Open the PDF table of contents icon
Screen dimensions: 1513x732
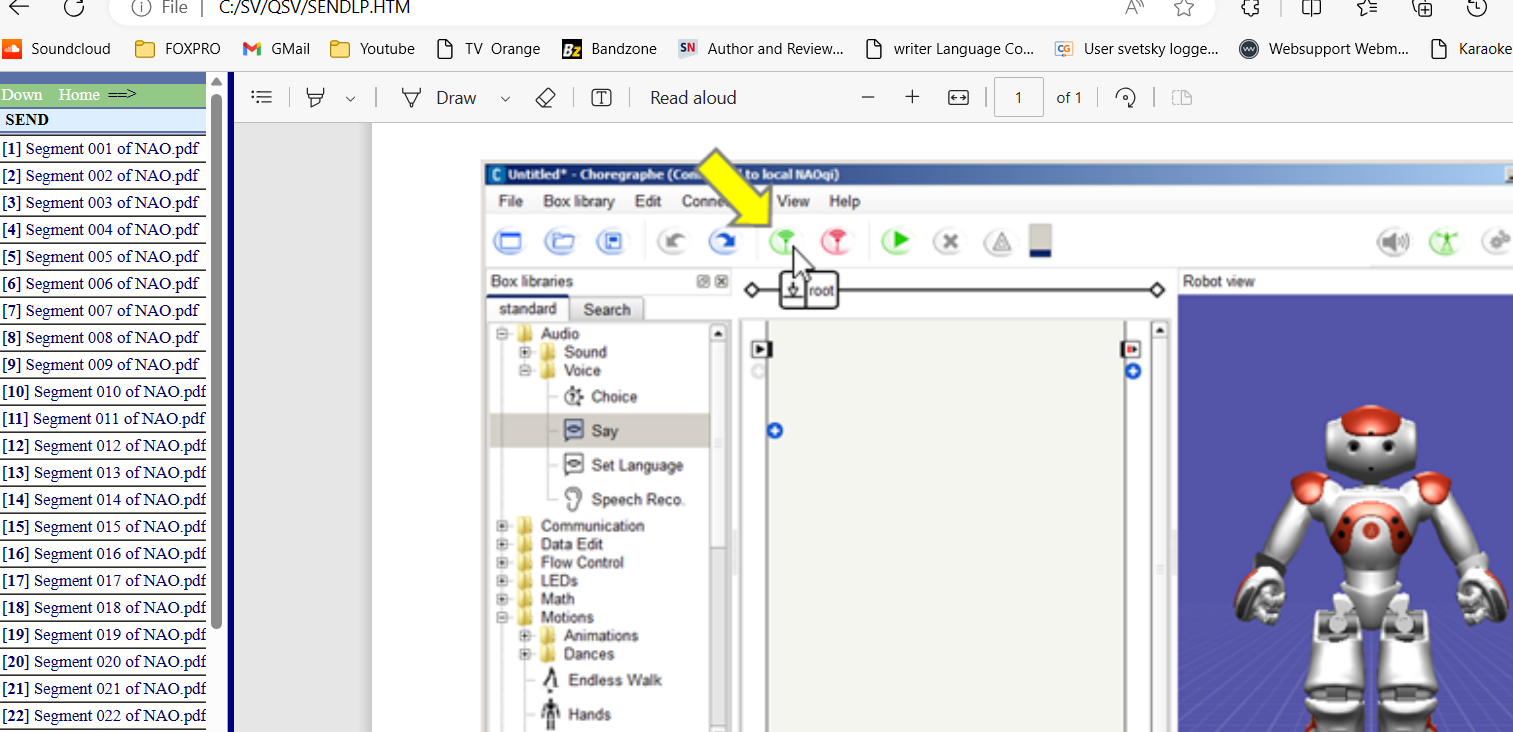pyautogui.click(x=262, y=97)
